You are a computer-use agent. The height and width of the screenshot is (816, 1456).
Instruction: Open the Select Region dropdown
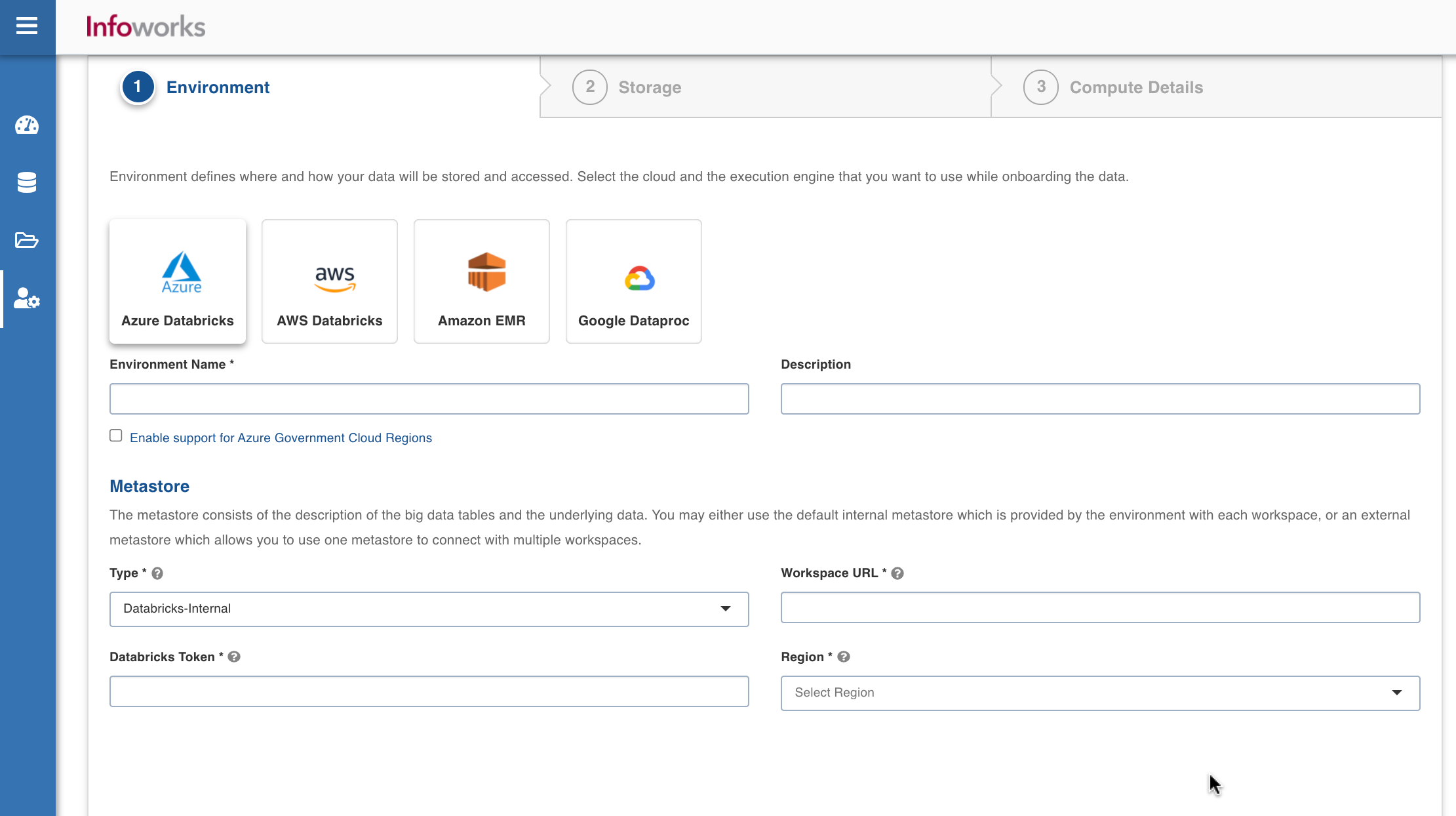[1100, 693]
